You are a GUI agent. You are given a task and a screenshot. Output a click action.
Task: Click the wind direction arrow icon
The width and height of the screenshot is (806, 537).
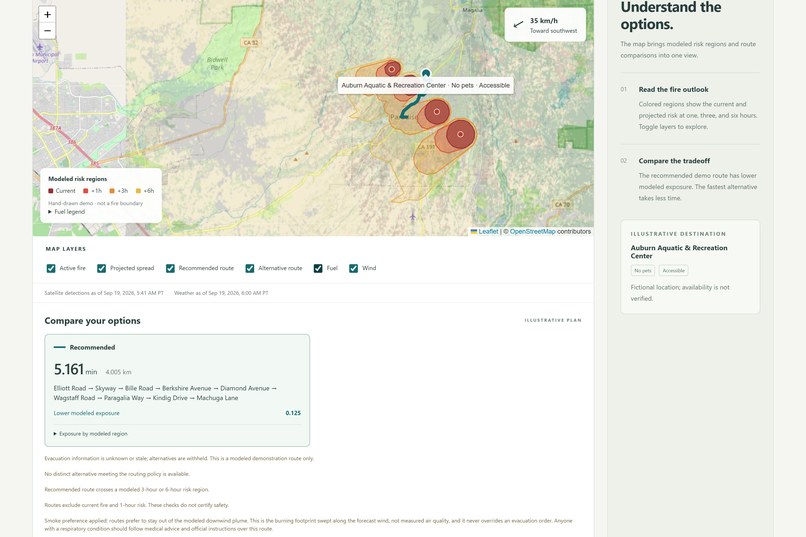click(x=518, y=24)
